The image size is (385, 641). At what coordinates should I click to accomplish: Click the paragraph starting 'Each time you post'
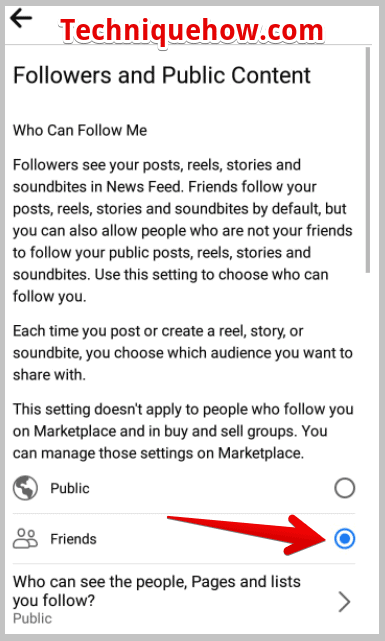tap(183, 353)
